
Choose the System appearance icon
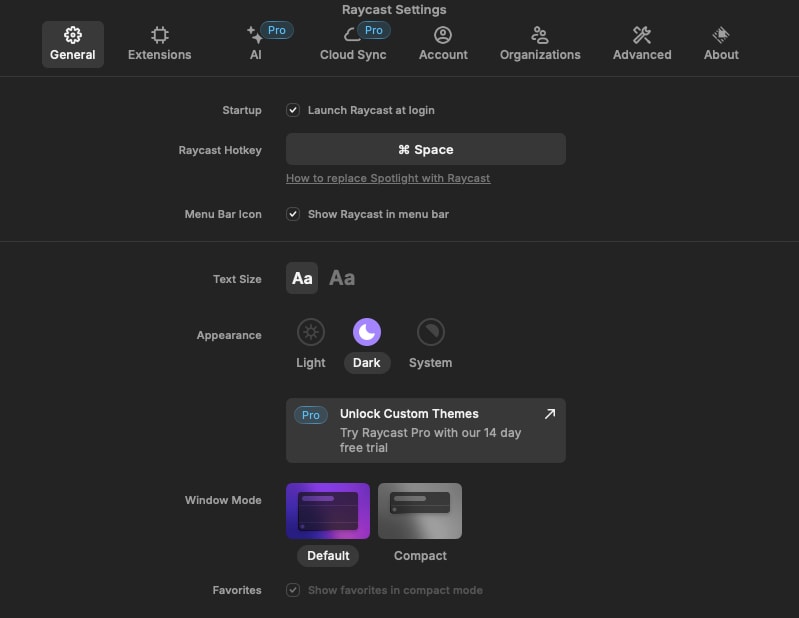tap(431, 332)
